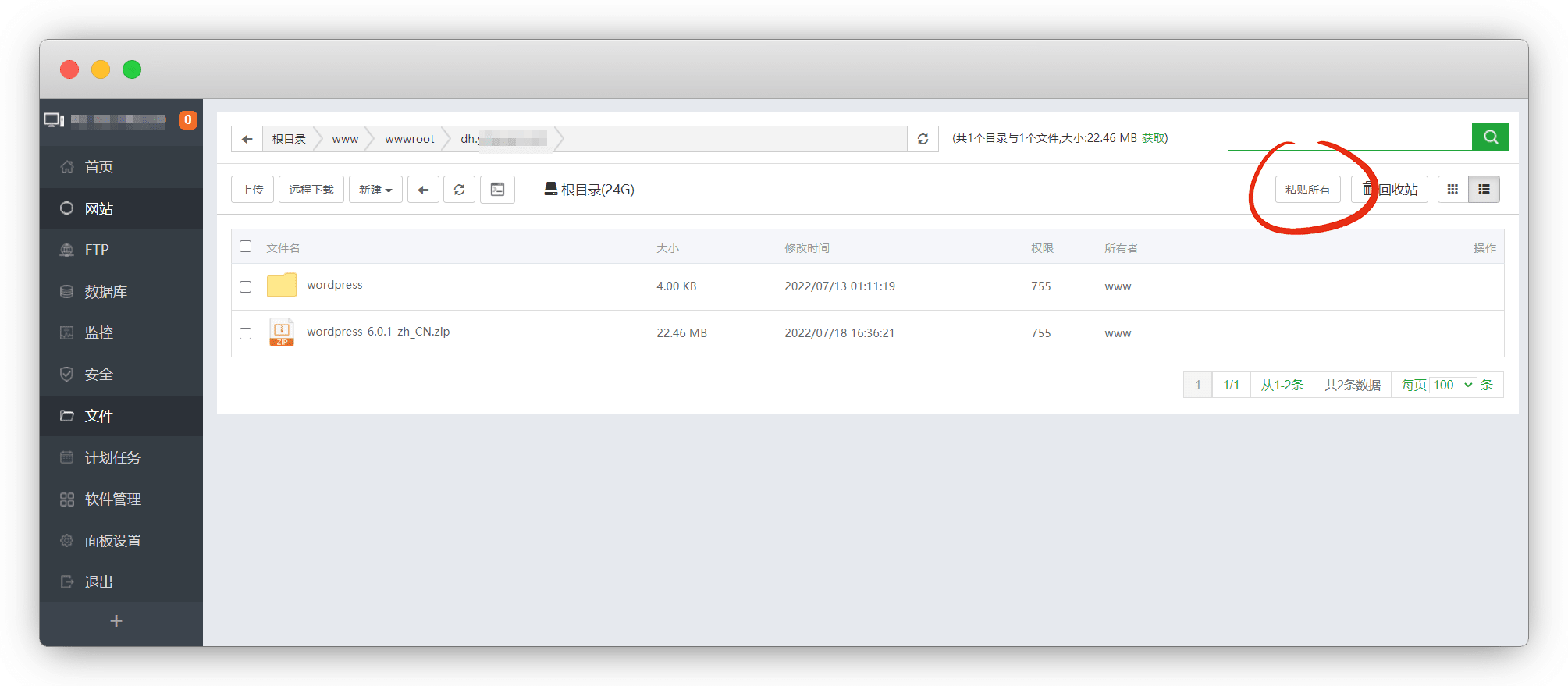Click 755 permission of wordpress folder
This screenshot has height=686, width=1568.
(1041, 286)
